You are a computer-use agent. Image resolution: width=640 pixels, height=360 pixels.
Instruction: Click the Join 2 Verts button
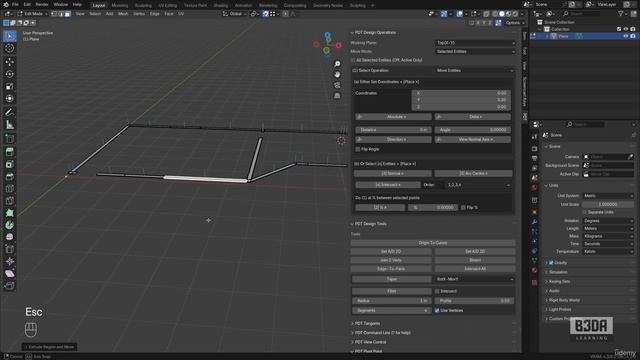pos(391,260)
